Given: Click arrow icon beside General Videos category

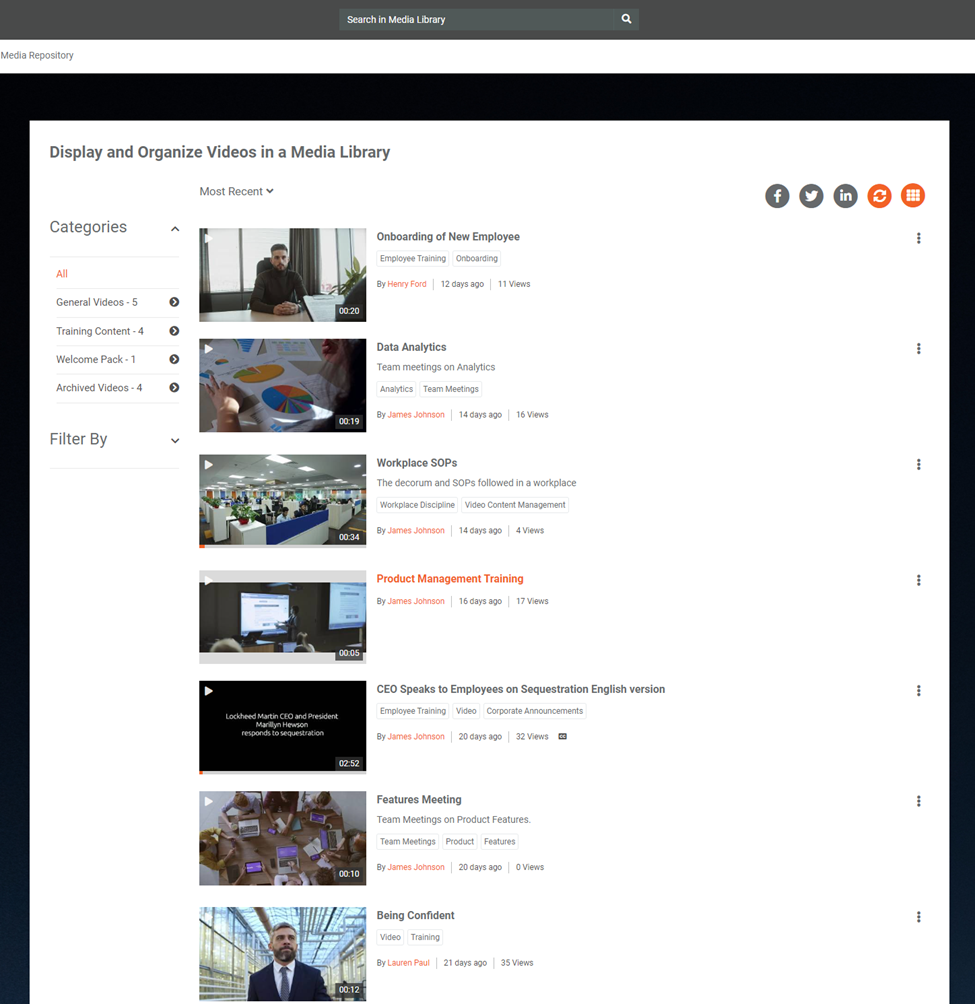Looking at the screenshot, I should tap(174, 302).
